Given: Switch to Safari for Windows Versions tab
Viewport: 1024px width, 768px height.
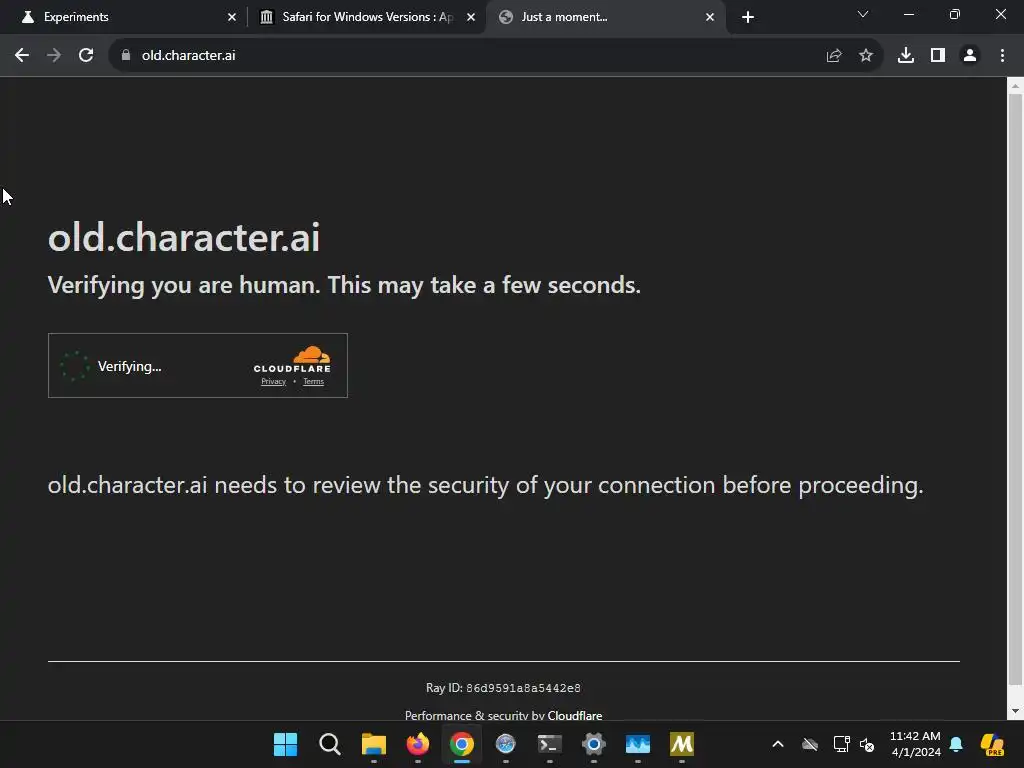Looking at the screenshot, I should tap(367, 17).
